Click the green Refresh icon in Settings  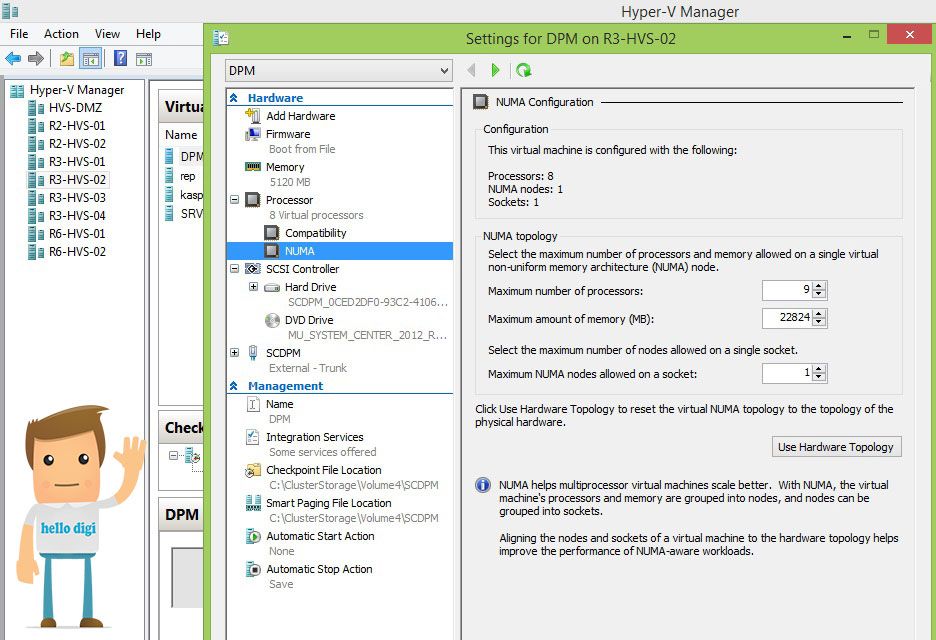[x=524, y=70]
